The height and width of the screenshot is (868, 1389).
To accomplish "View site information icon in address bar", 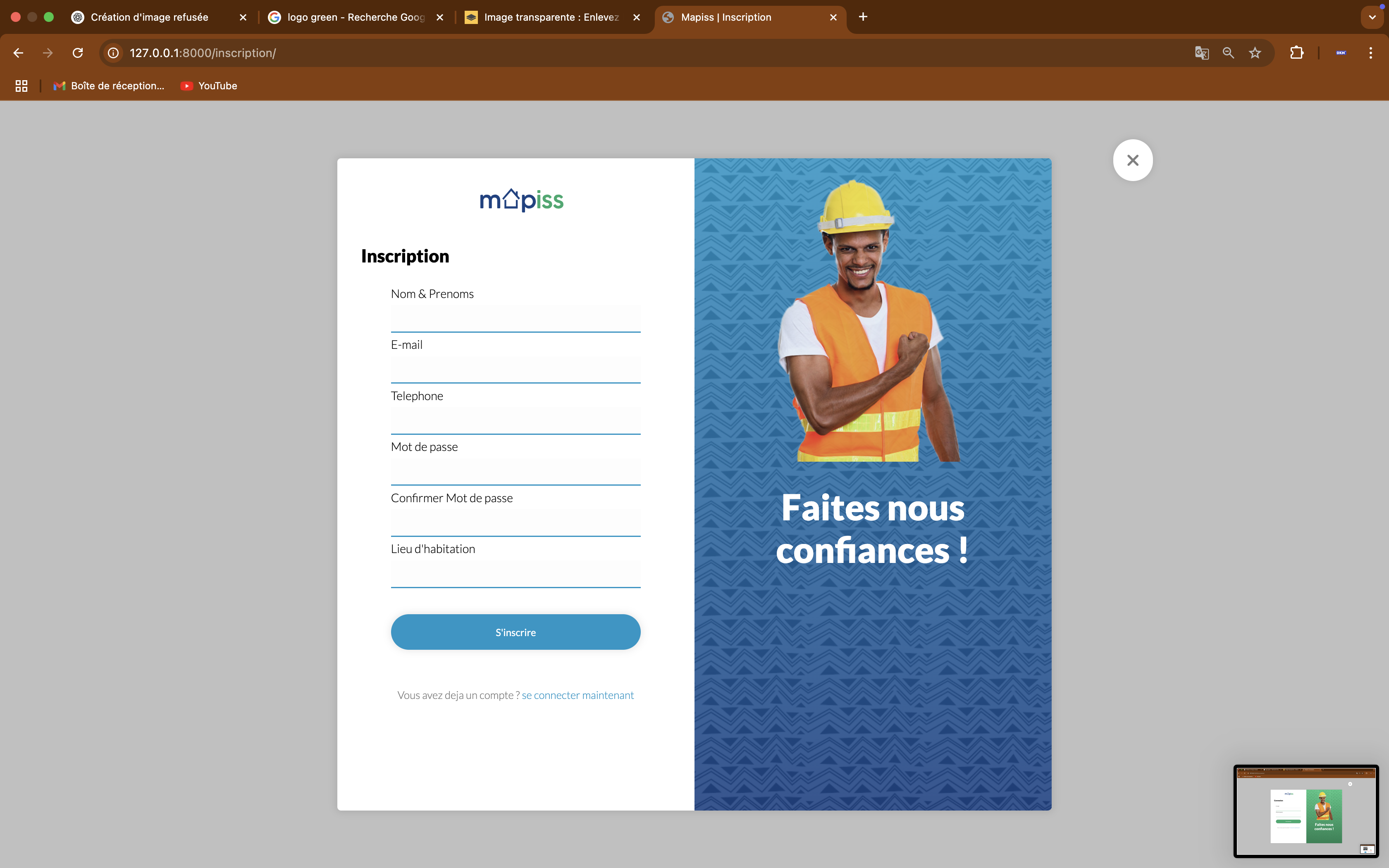I will [114, 53].
